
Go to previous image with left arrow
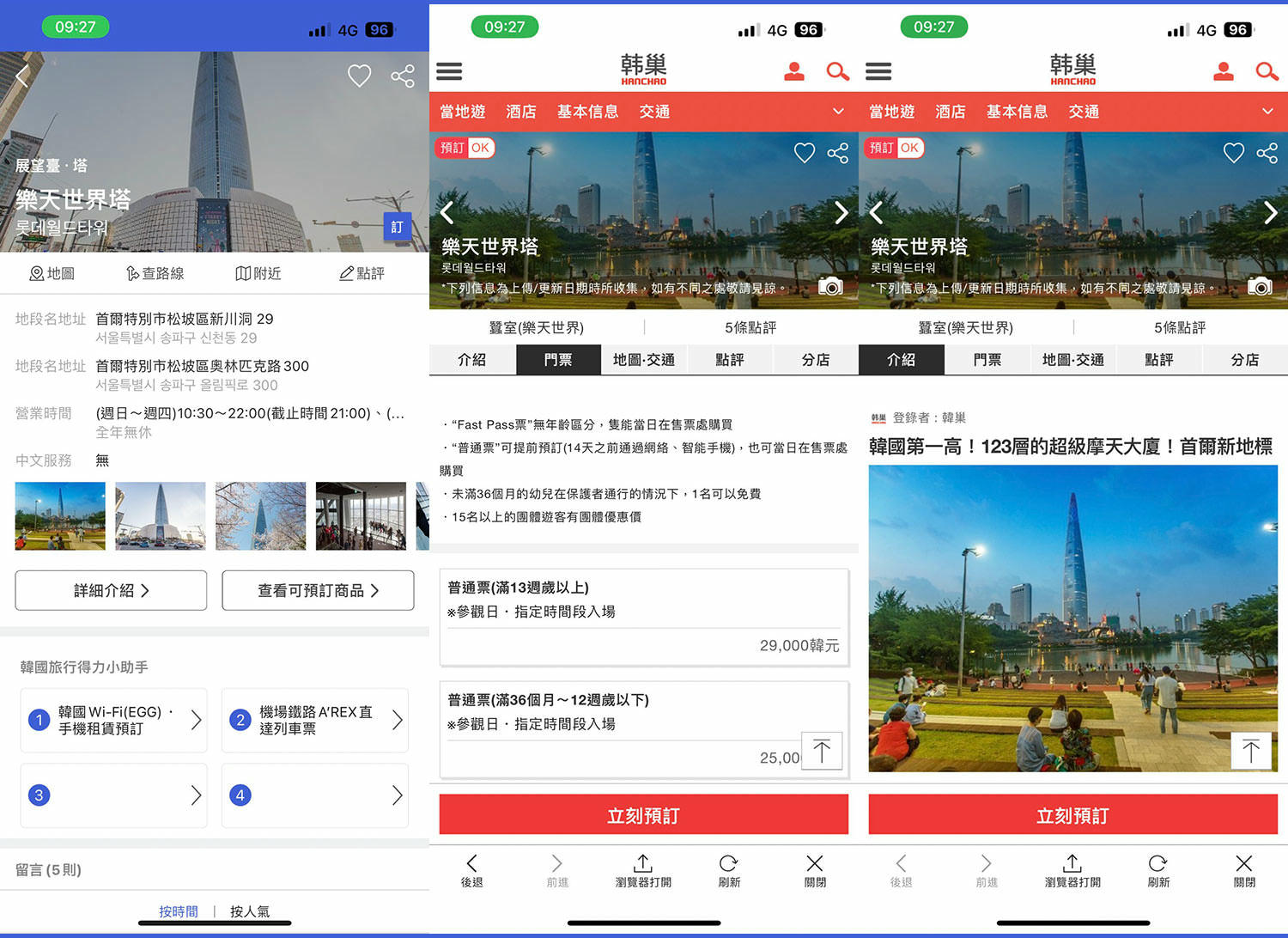(x=447, y=213)
